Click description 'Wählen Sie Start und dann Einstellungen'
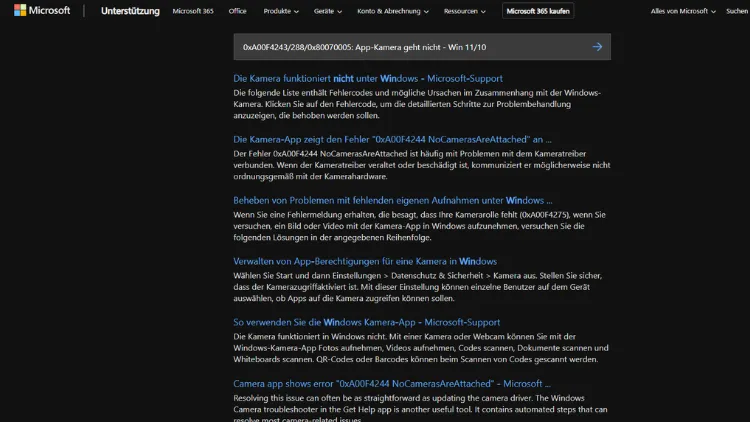 click(x=418, y=287)
